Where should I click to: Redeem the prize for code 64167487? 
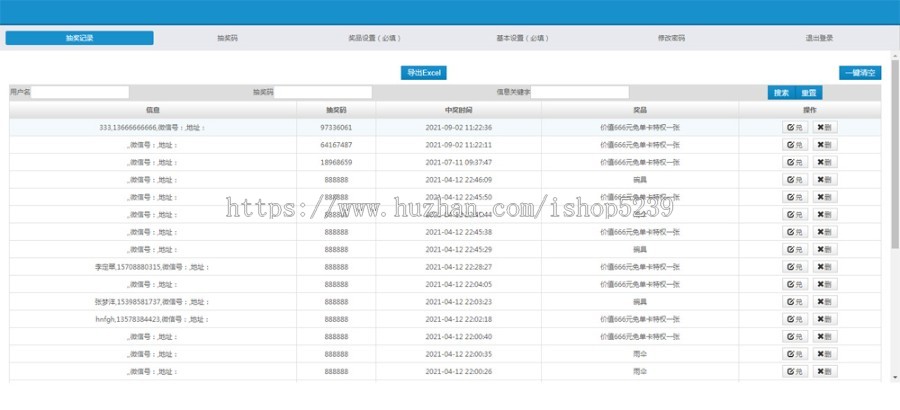click(796, 145)
